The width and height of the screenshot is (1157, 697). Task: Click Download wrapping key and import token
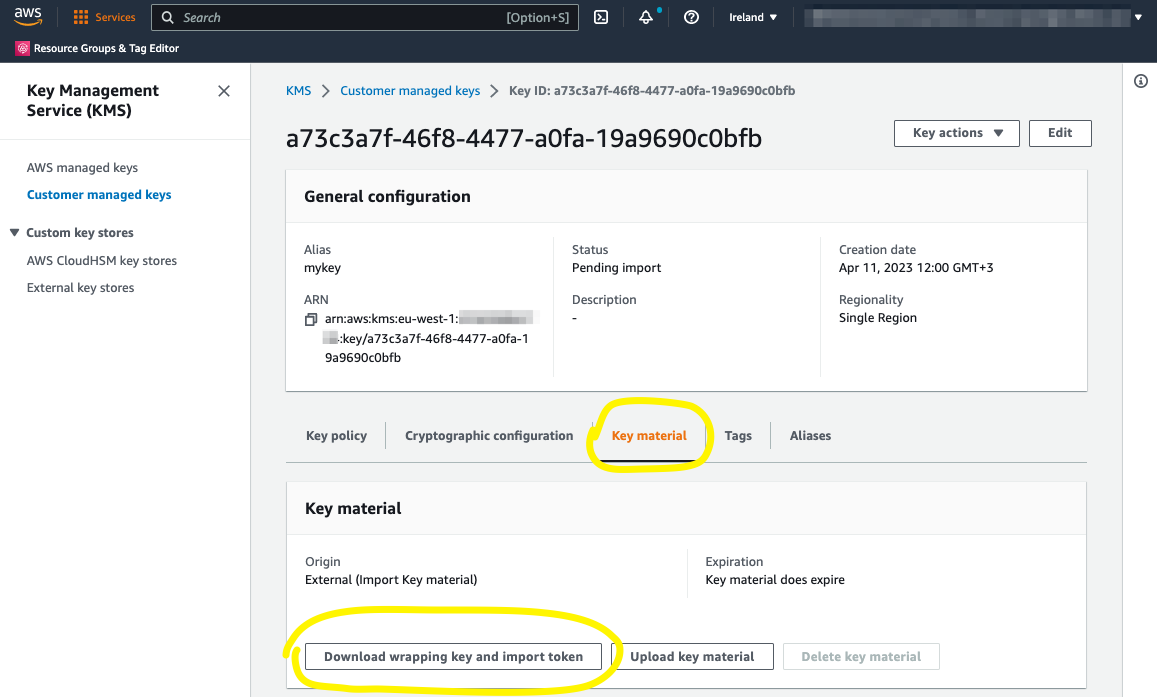(x=453, y=656)
